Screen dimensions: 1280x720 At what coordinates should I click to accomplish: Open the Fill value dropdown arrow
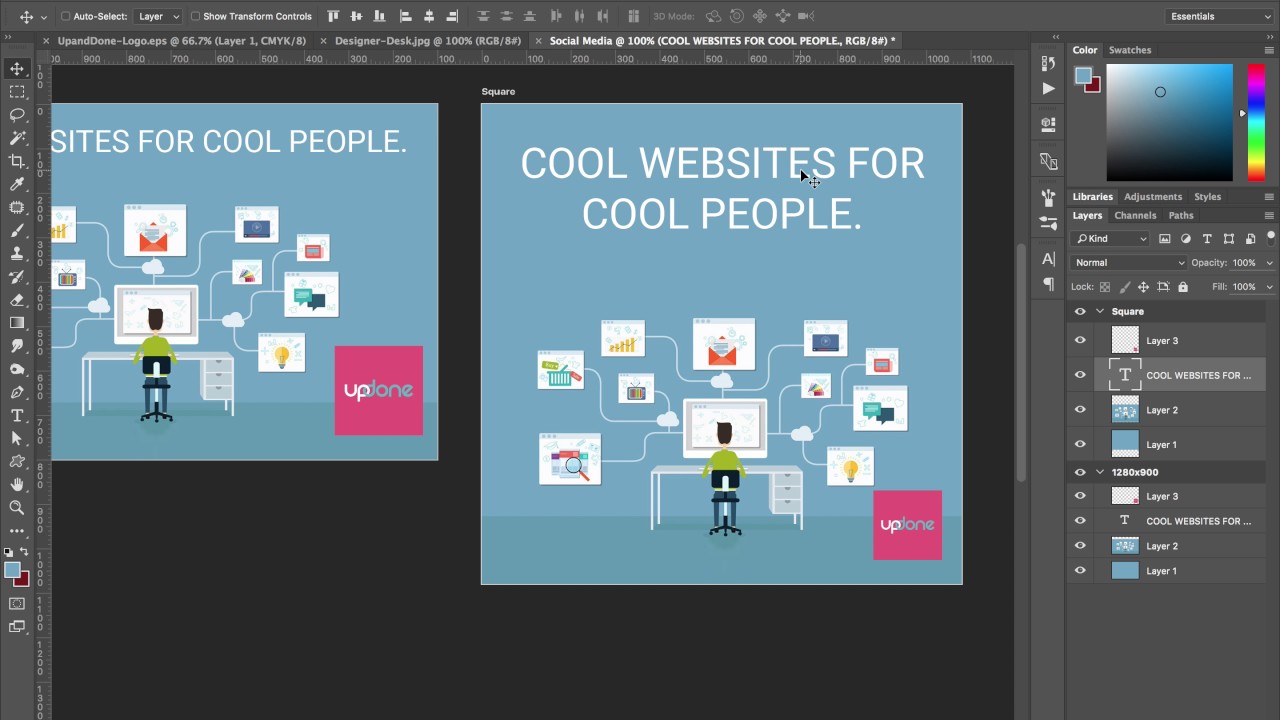pyautogui.click(x=1270, y=287)
